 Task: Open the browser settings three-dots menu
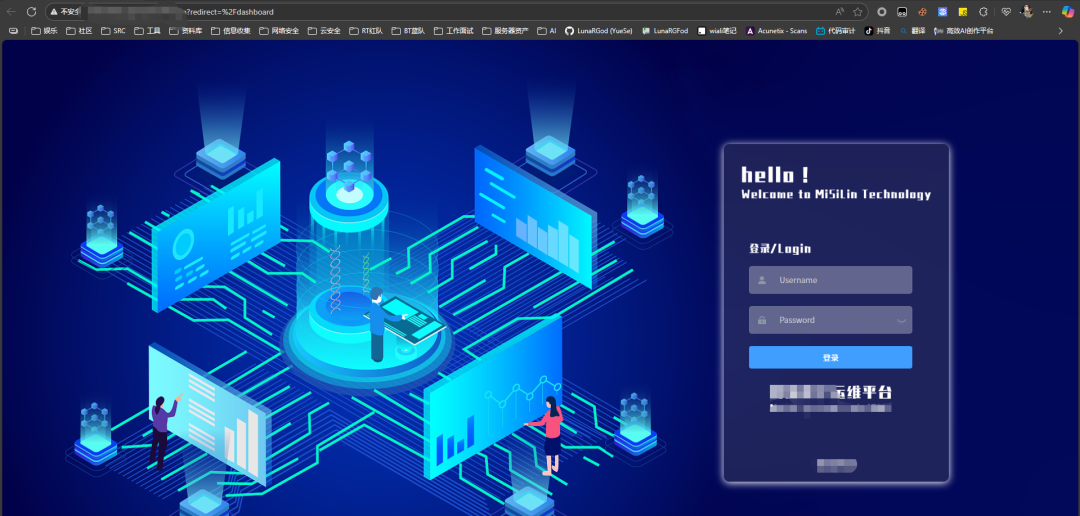tap(1047, 12)
